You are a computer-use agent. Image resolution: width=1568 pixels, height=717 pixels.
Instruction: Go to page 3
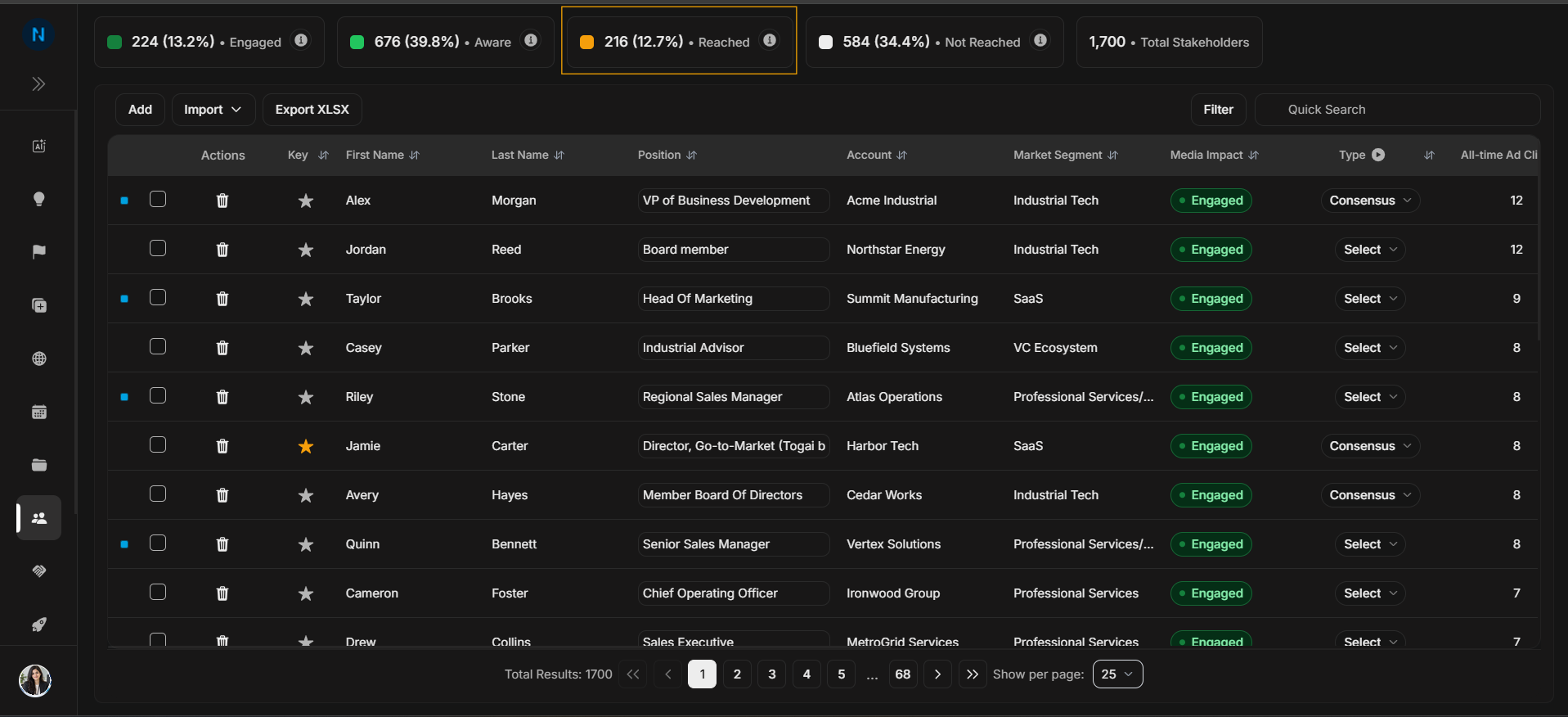coord(772,674)
